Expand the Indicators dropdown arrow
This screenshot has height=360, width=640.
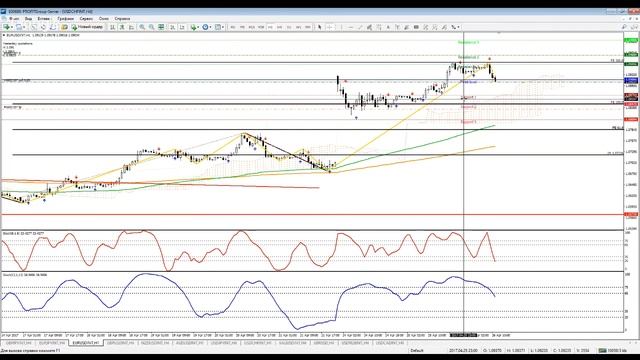[x=199, y=27]
